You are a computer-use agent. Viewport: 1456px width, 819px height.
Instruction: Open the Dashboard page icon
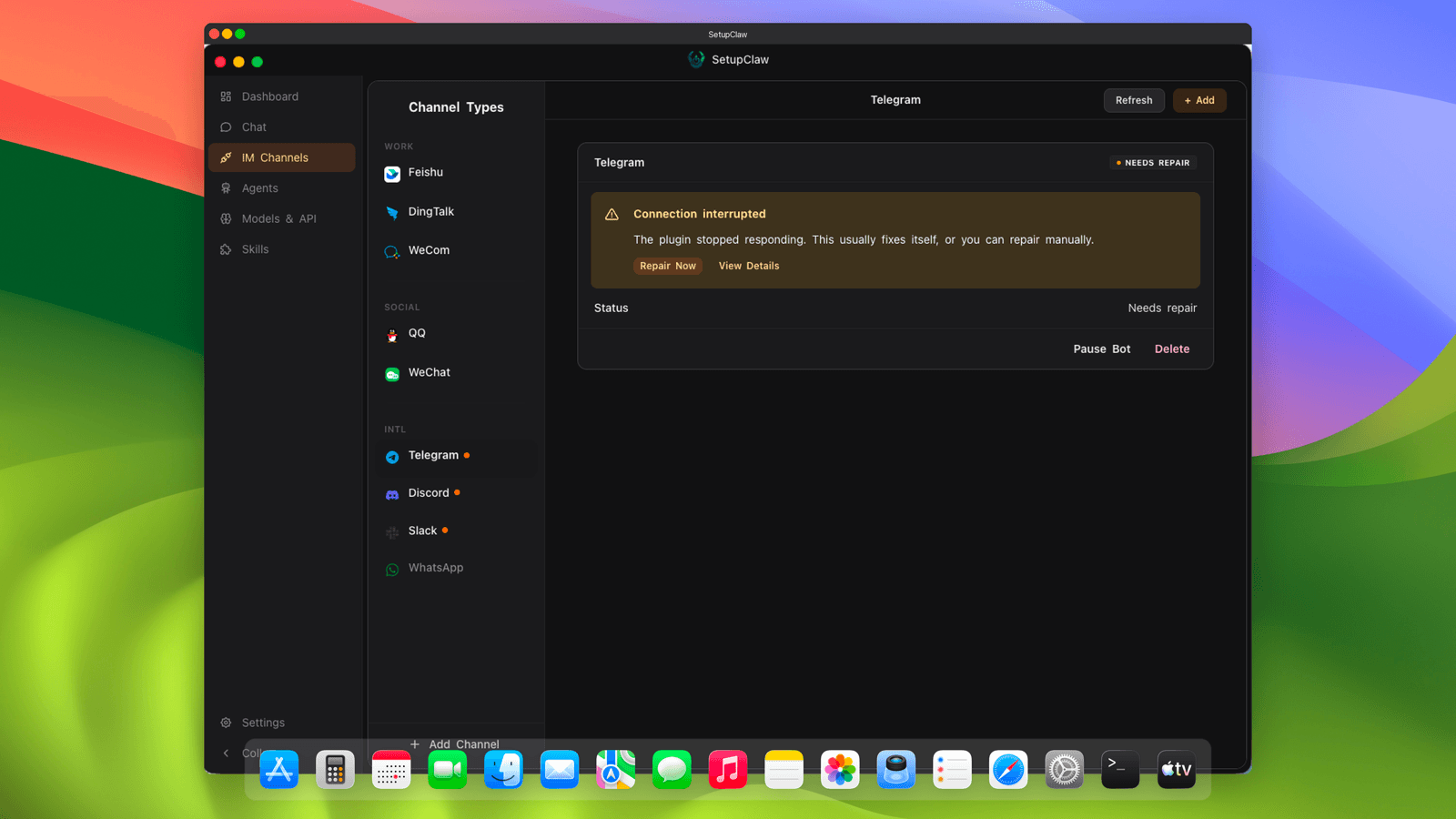pyautogui.click(x=226, y=96)
